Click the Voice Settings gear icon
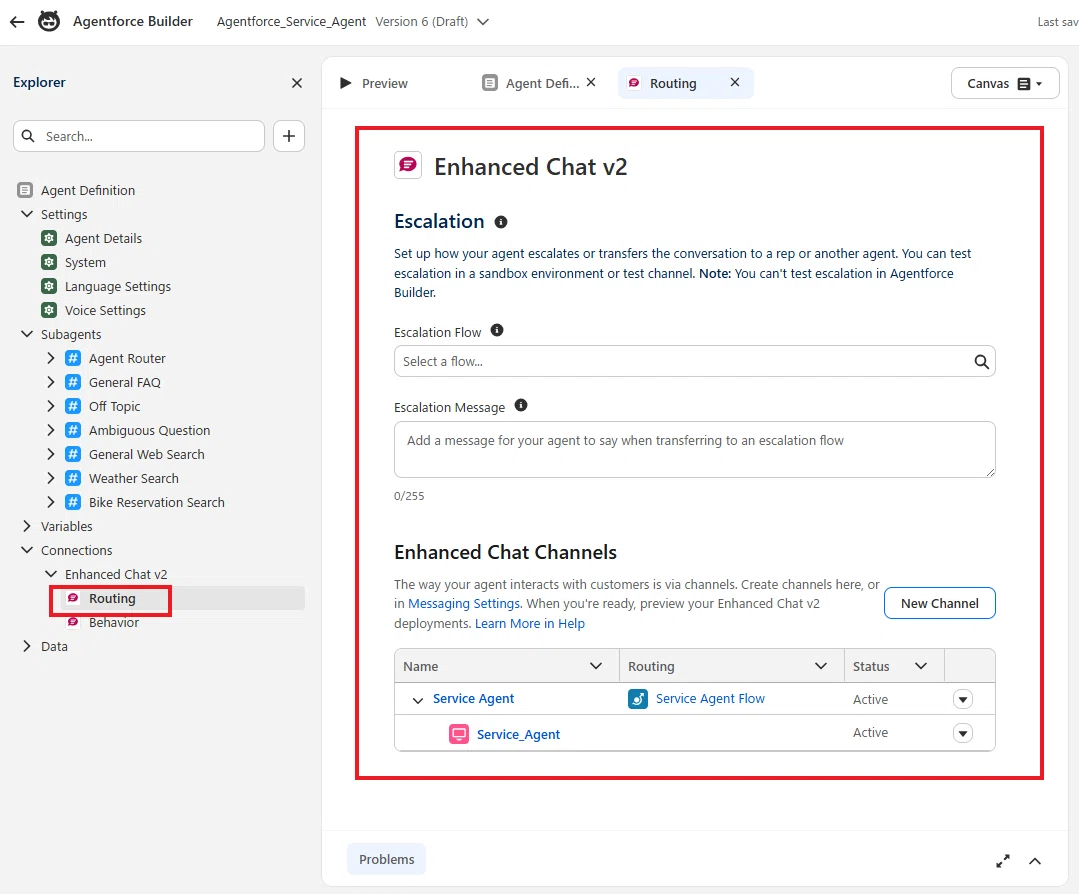 click(x=49, y=310)
